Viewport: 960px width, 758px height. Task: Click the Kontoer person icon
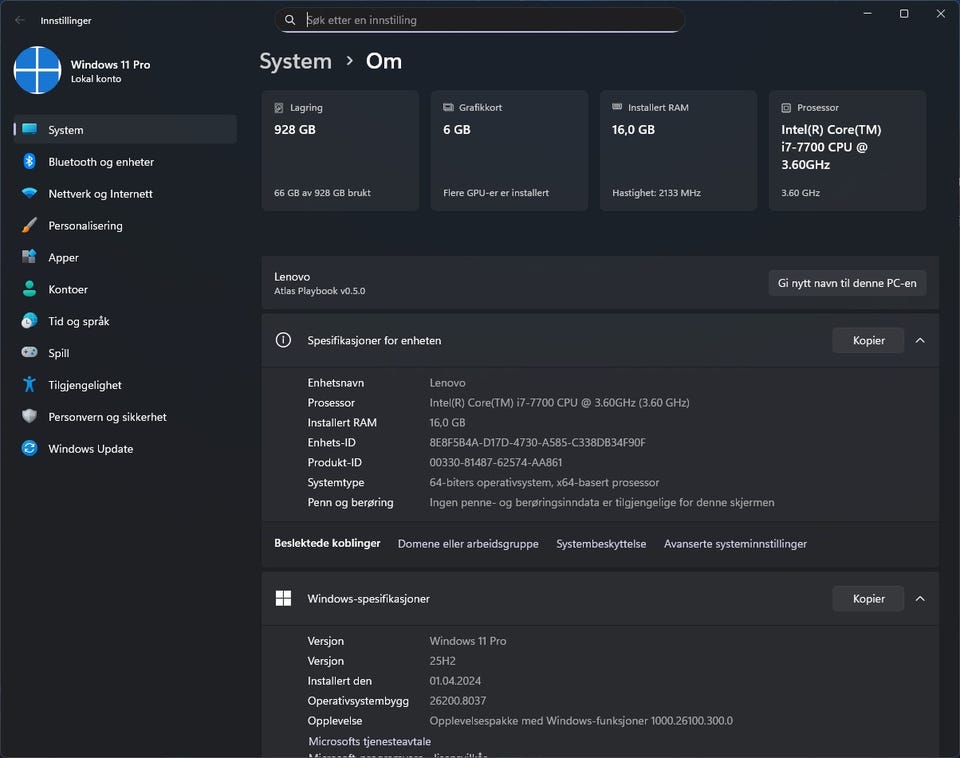coord(29,290)
